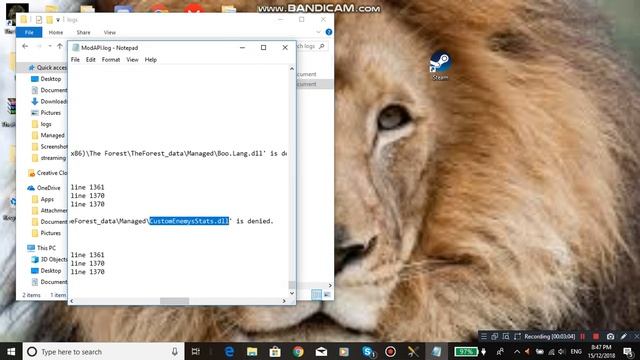Image resolution: width=640 pixels, height=360 pixels.
Task: Open Google Chrome from taskbar
Action: [x=298, y=351]
